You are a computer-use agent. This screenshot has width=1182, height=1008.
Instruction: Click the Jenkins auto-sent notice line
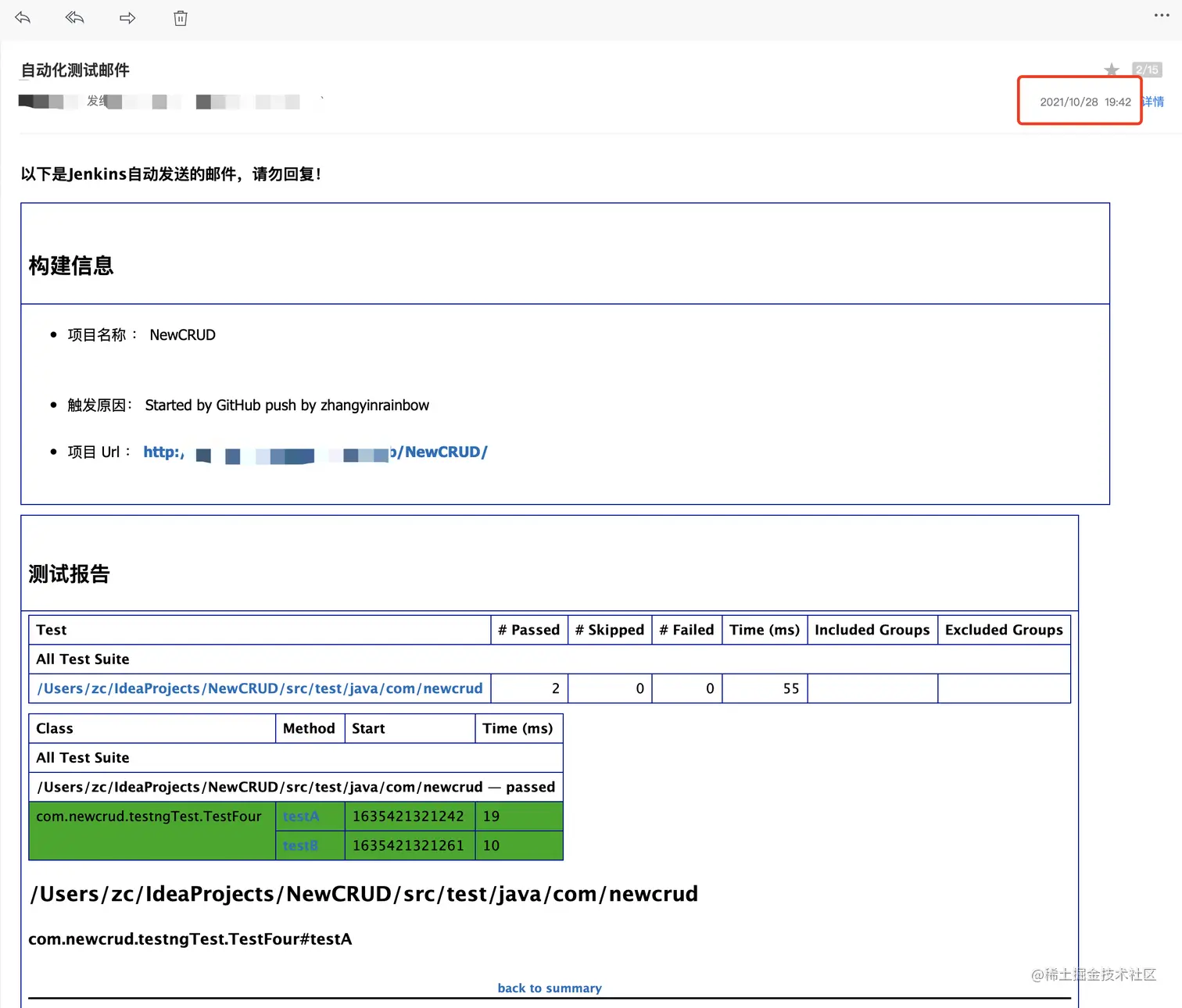click(x=170, y=174)
